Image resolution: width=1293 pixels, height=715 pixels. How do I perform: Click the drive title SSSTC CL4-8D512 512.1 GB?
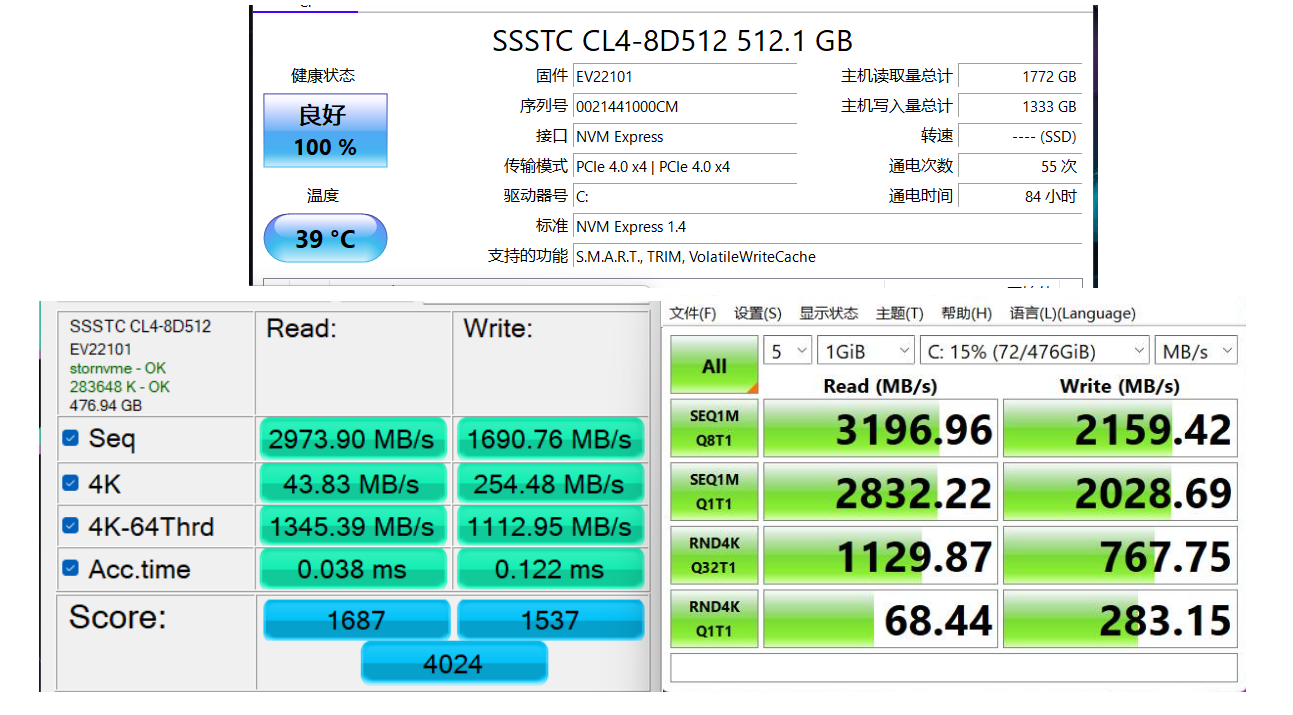click(672, 41)
